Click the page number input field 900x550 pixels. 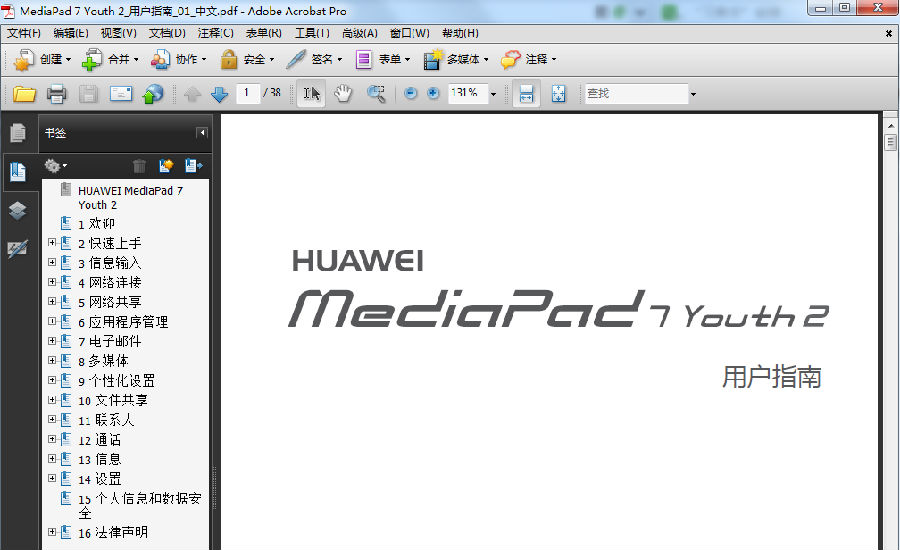pyautogui.click(x=247, y=93)
